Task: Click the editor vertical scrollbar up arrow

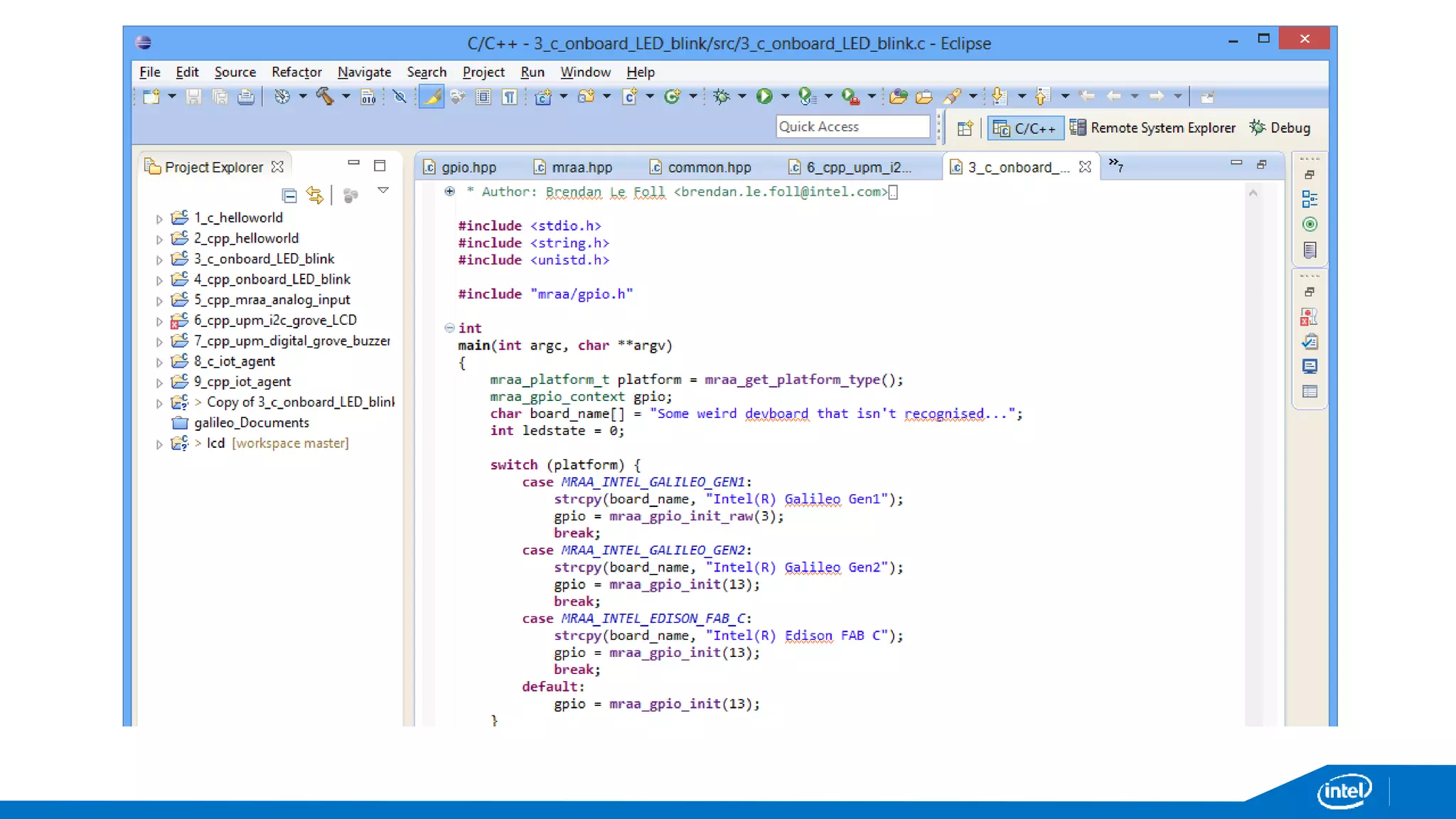Action: pyautogui.click(x=1253, y=193)
